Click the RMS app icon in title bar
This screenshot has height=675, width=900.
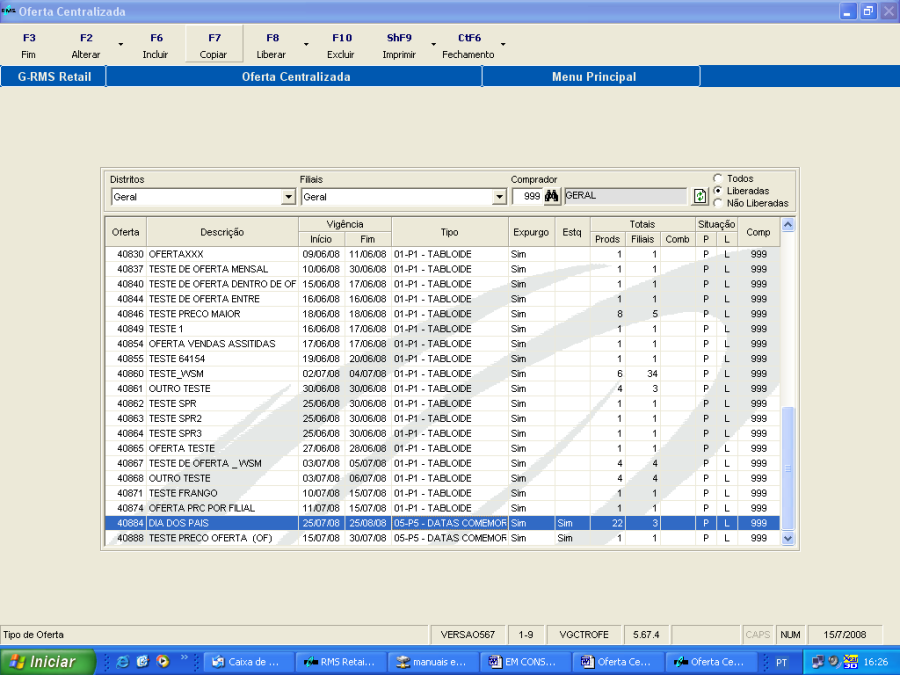click(8, 11)
